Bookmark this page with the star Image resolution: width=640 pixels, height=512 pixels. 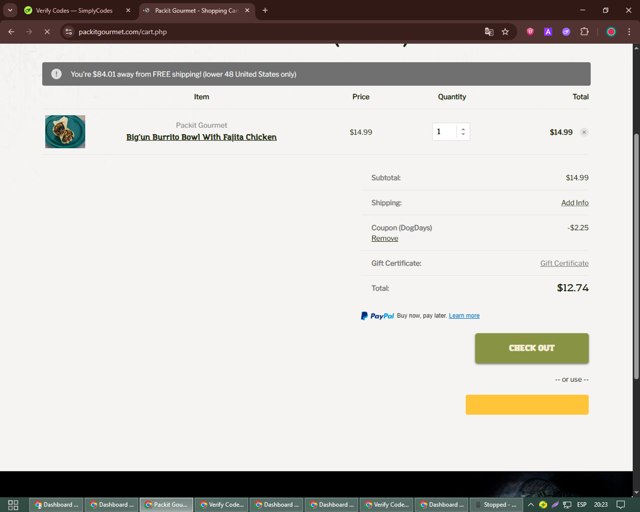point(505,32)
